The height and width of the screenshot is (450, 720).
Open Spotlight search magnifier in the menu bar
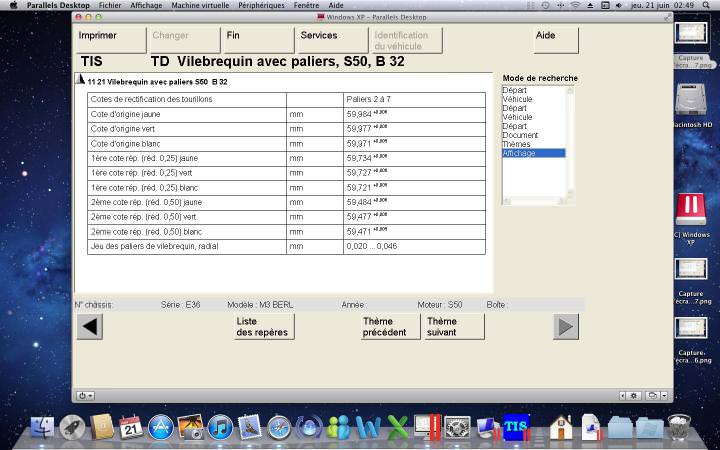pyautogui.click(x=706, y=6)
